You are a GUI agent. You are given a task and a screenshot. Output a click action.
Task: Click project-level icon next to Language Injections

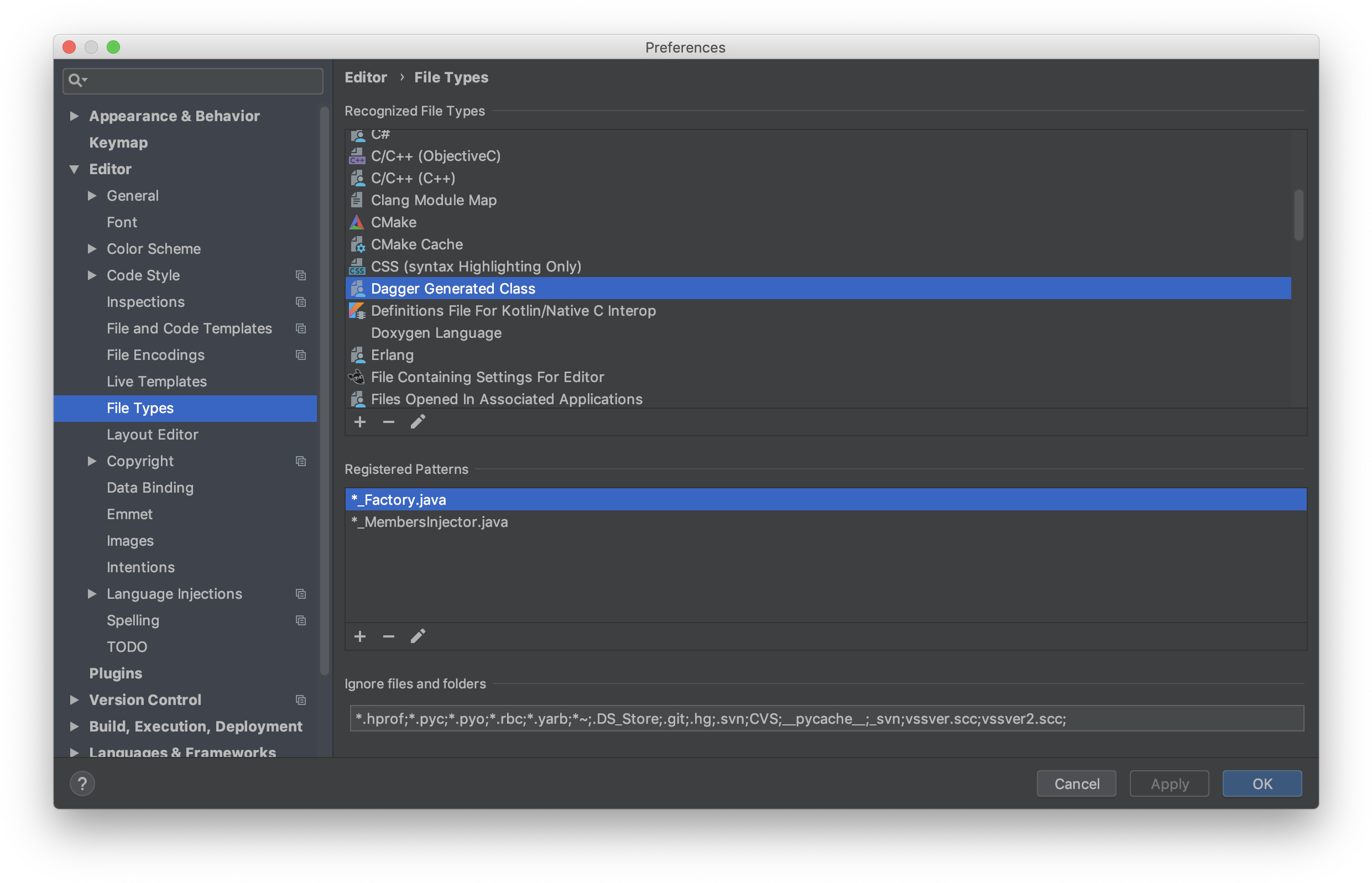(300, 594)
